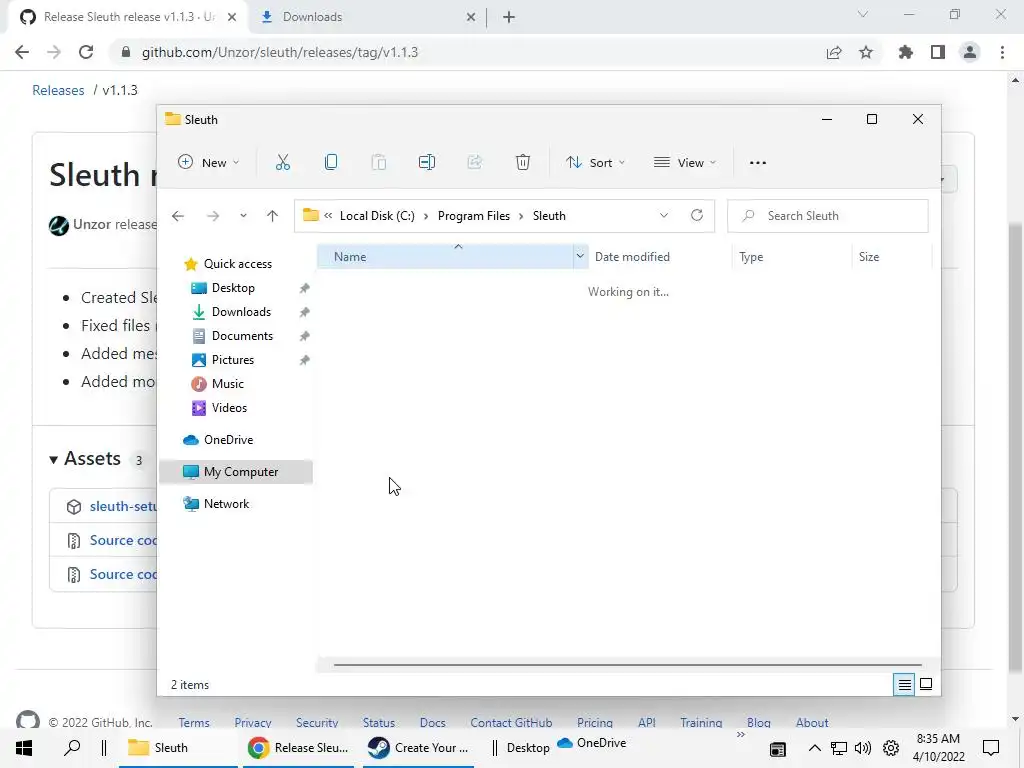The width and height of the screenshot is (1024, 768).
Task: Open Music in navigation pane
Action: (x=227, y=384)
